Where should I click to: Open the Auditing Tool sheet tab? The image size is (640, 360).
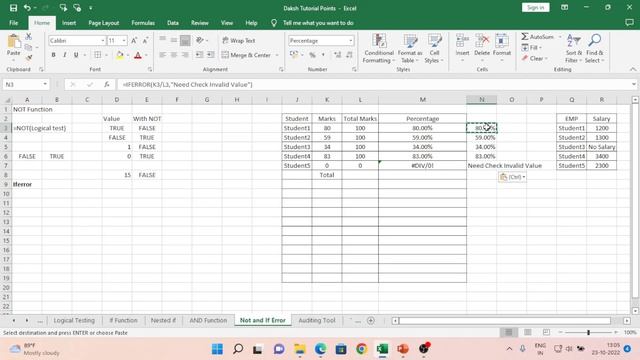coord(317,320)
